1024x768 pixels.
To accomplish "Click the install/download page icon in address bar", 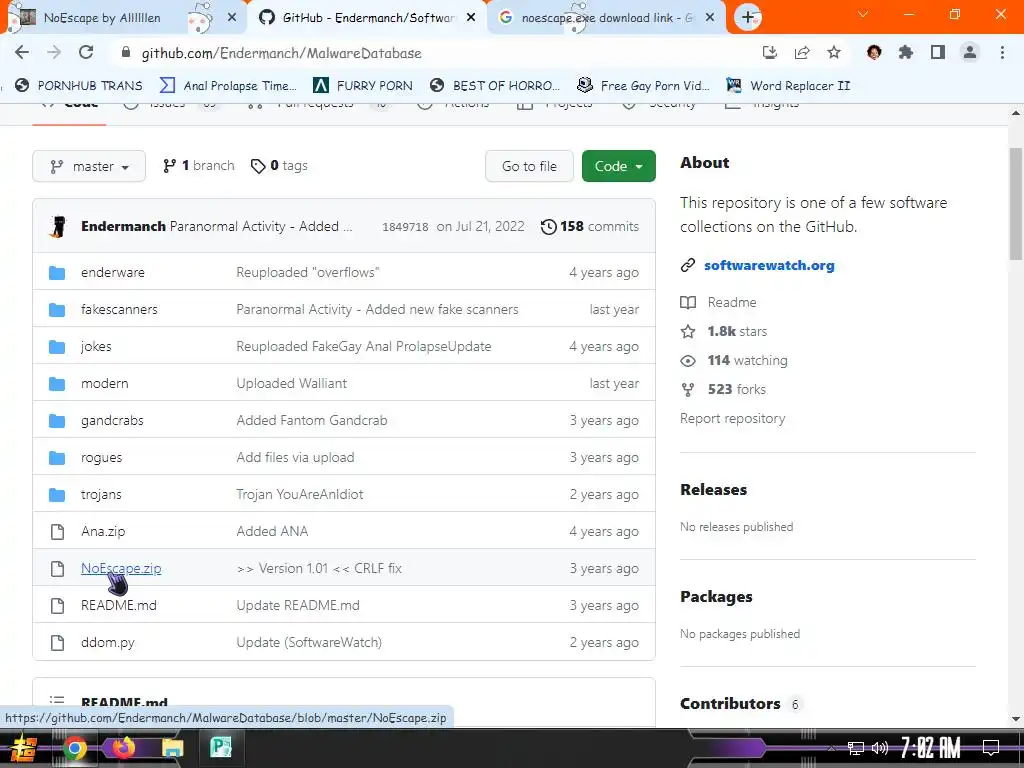I will tap(770, 53).
